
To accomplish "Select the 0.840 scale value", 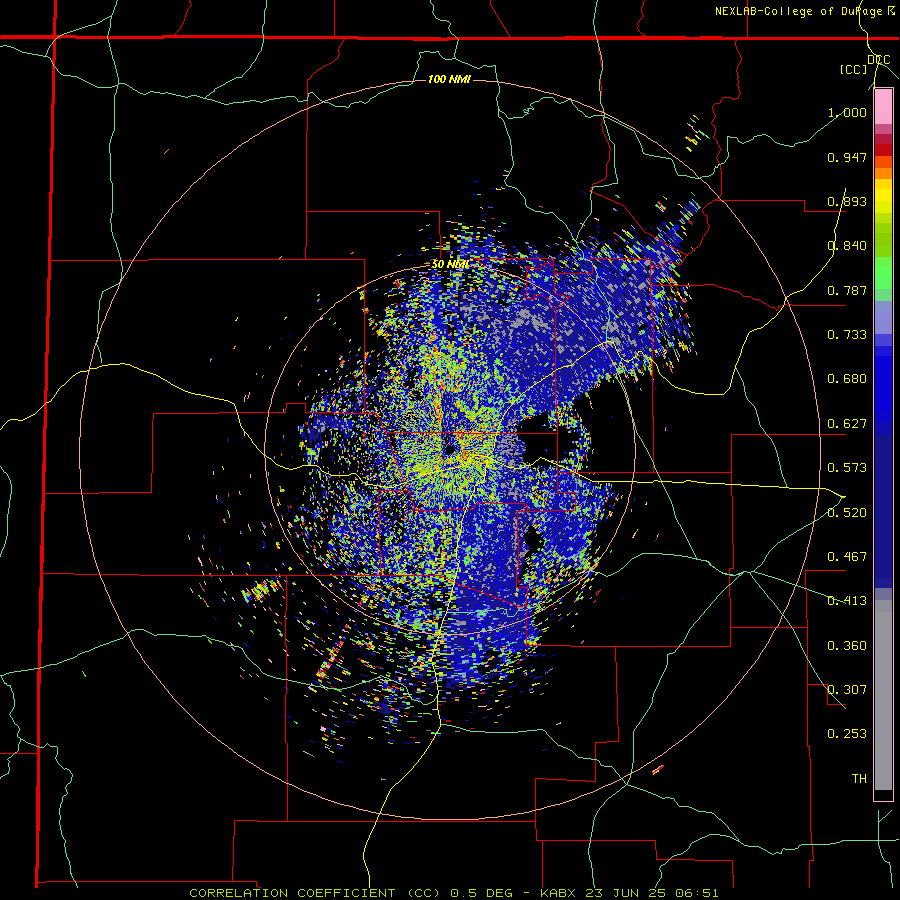I will point(847,246).
